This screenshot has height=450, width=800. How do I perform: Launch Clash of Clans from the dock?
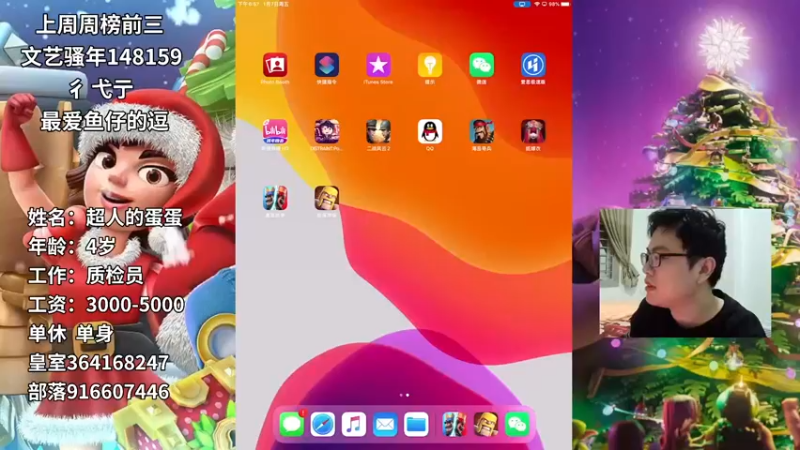485,424
